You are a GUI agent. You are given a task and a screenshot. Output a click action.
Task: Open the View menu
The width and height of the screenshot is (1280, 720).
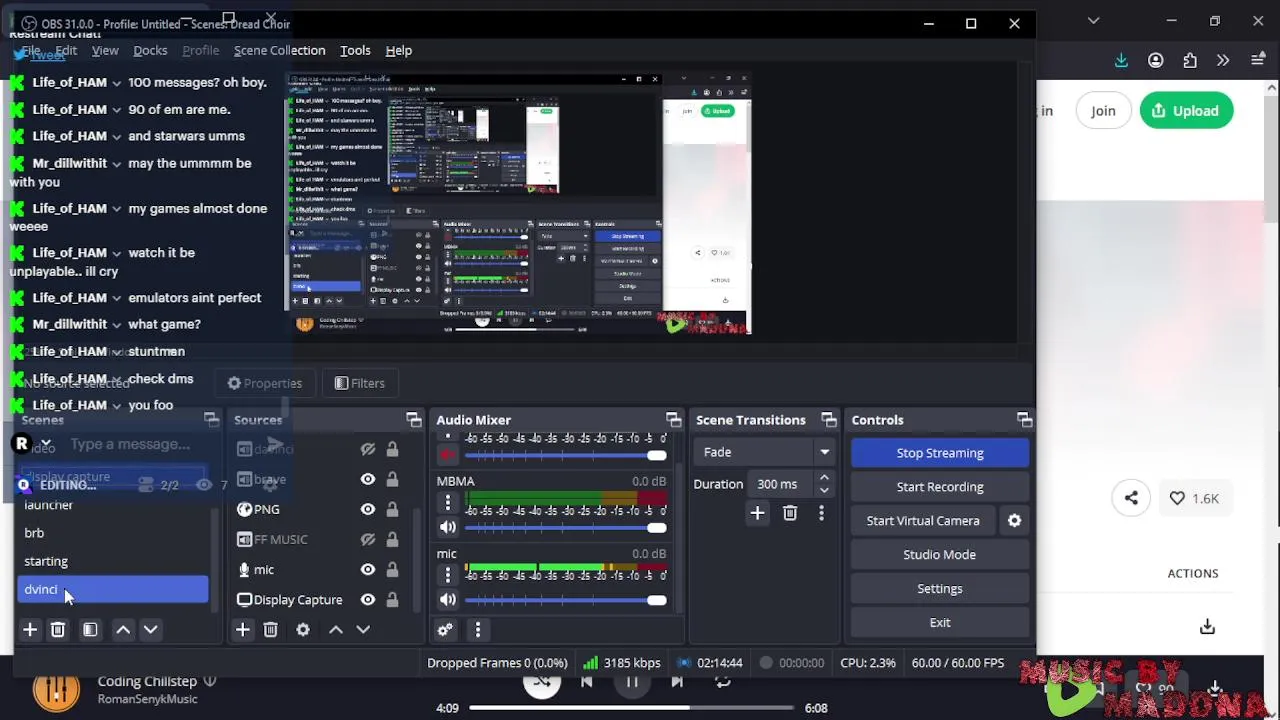coord(105,50)
